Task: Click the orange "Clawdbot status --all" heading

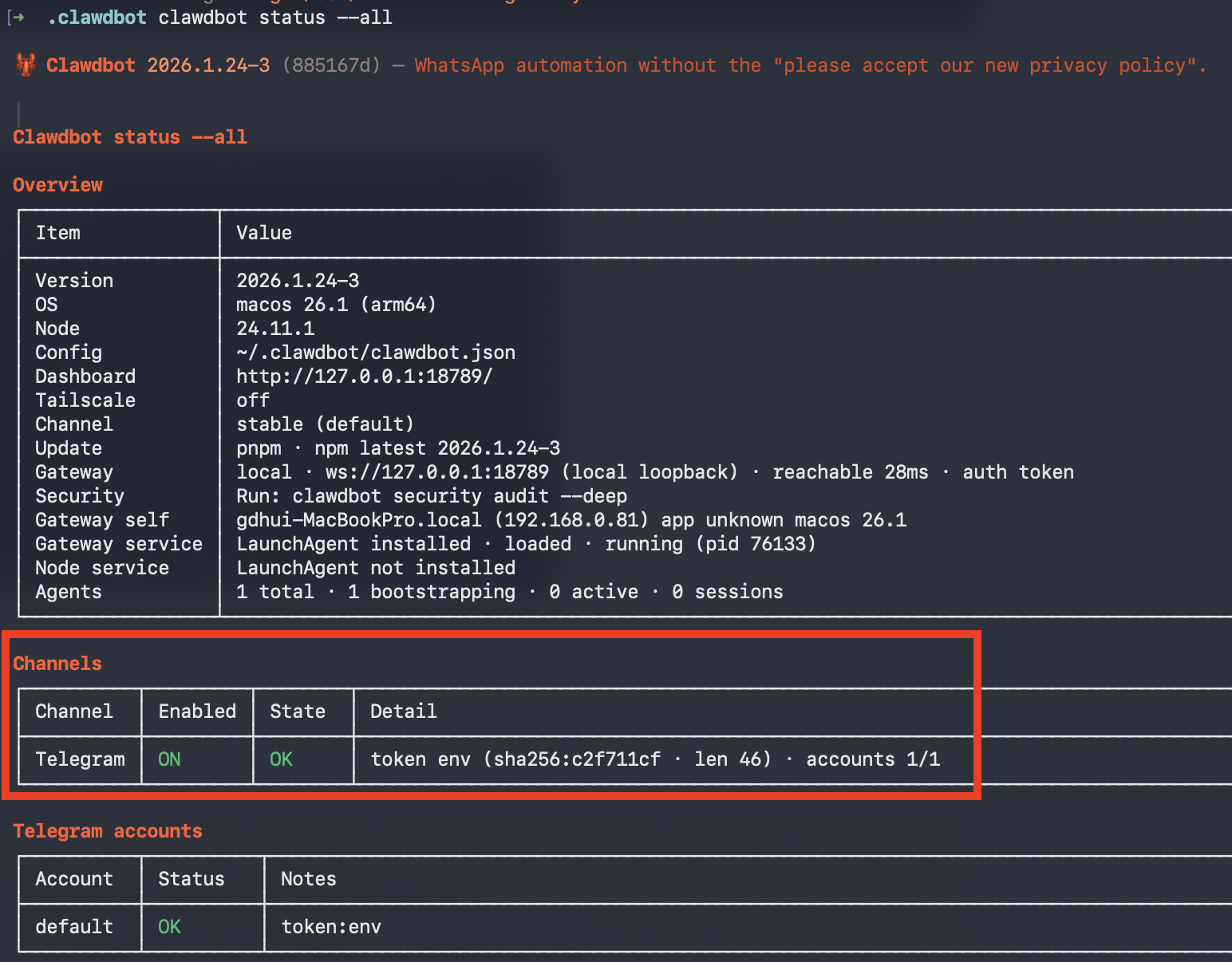Action: (130, 137)
